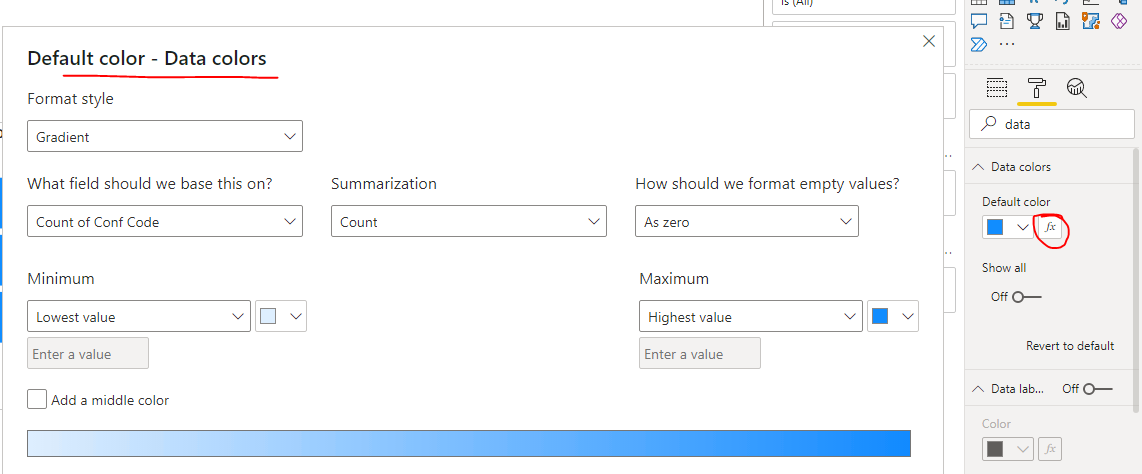Switch to the Fields well tab icon

pos(996,88)
